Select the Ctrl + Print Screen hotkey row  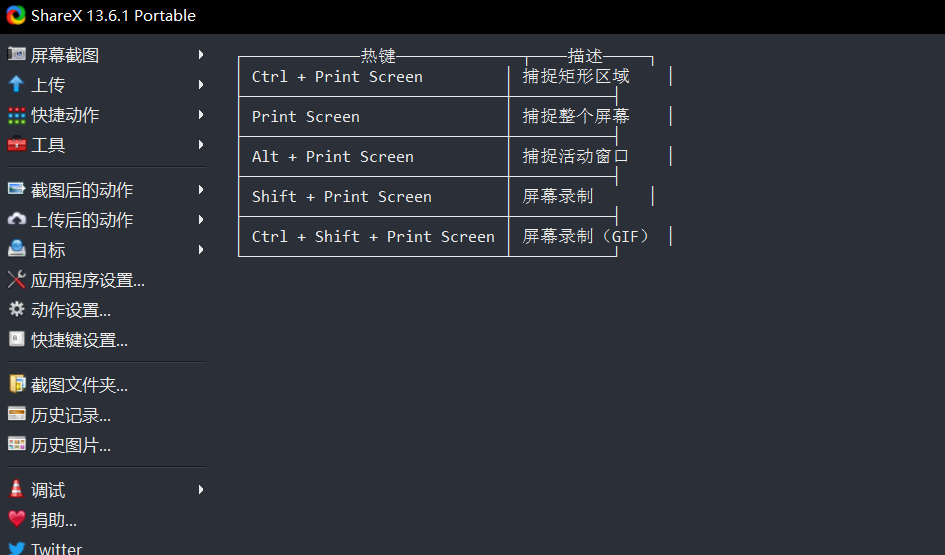(x=337, y=77)
